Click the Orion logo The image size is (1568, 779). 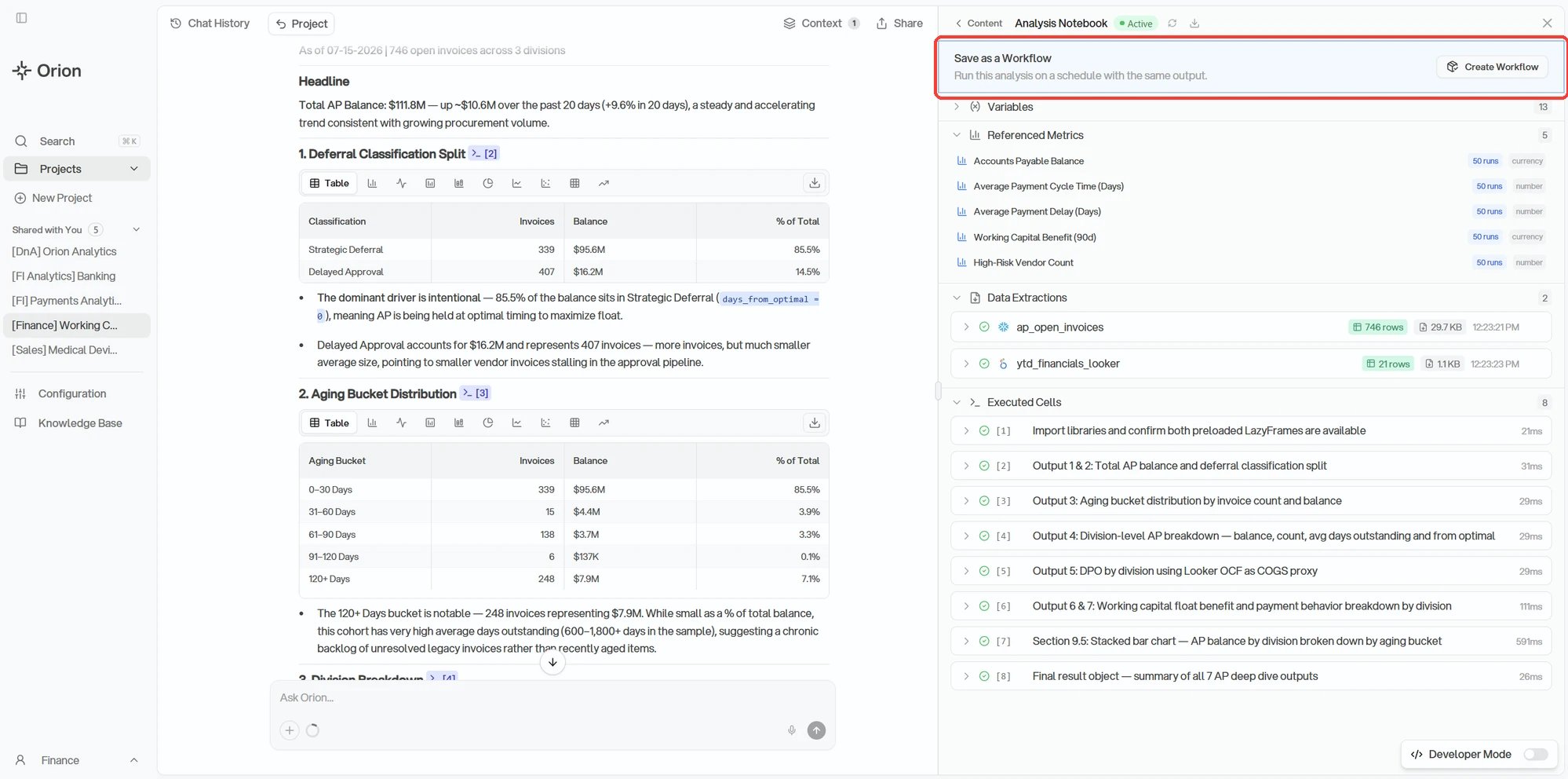(47, 71)
